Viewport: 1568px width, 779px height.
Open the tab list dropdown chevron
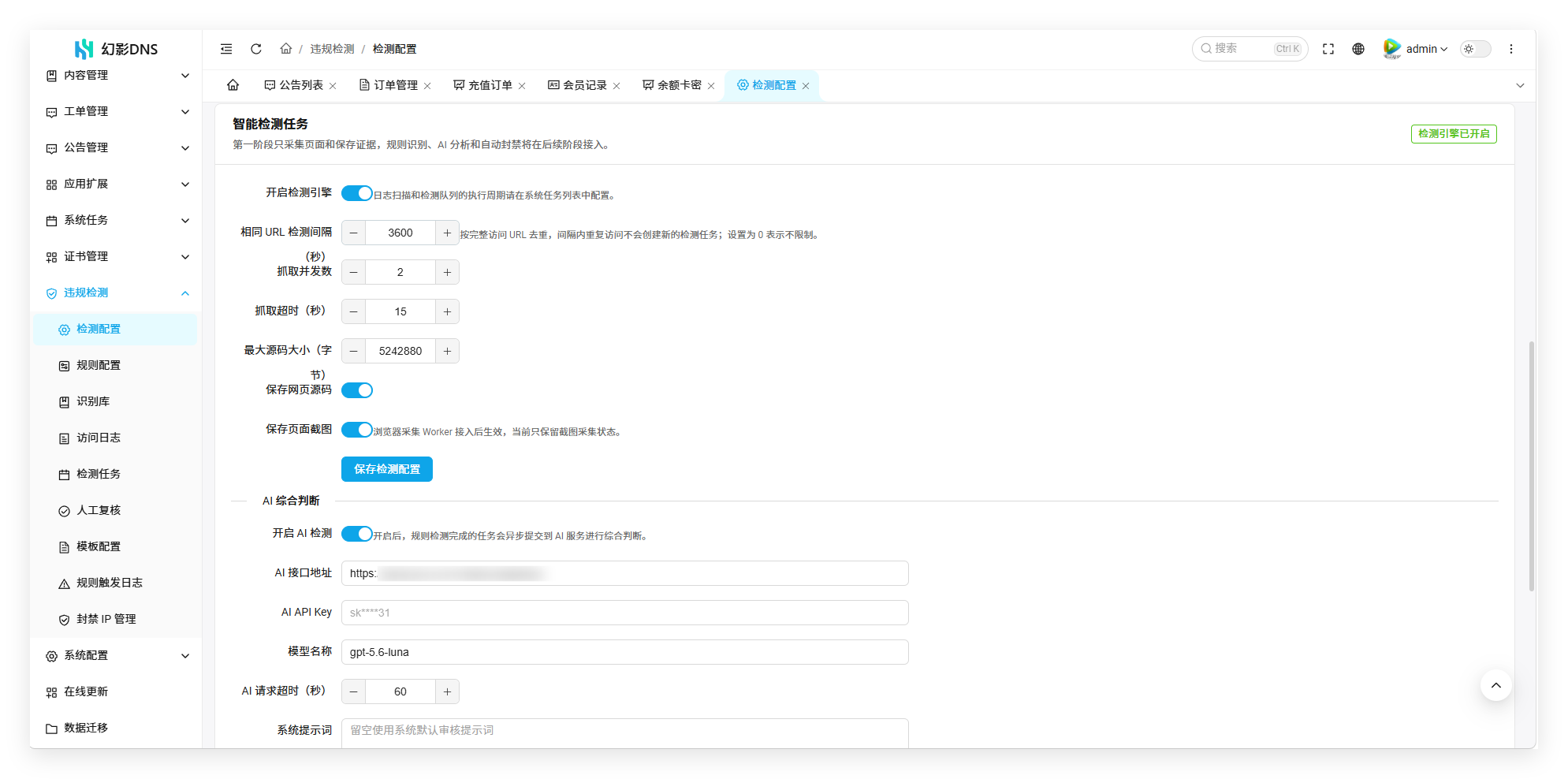pyautogui.click(x=1520, y=86)
